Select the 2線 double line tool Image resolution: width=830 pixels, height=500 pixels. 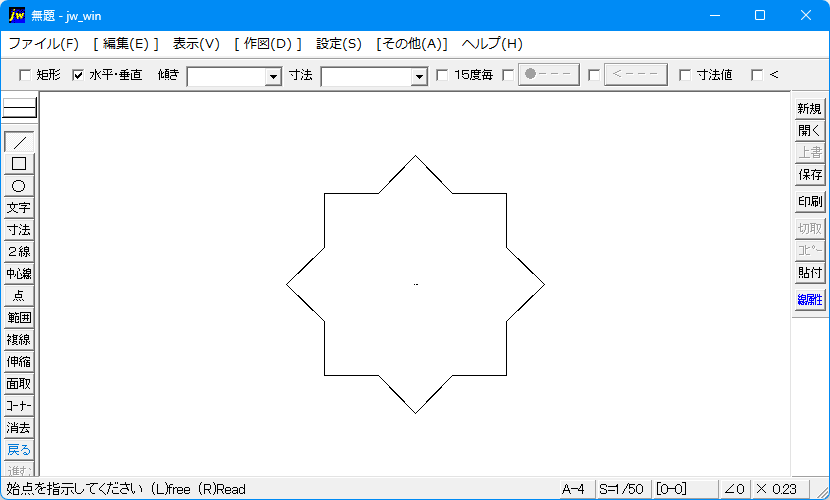(19, 252)
